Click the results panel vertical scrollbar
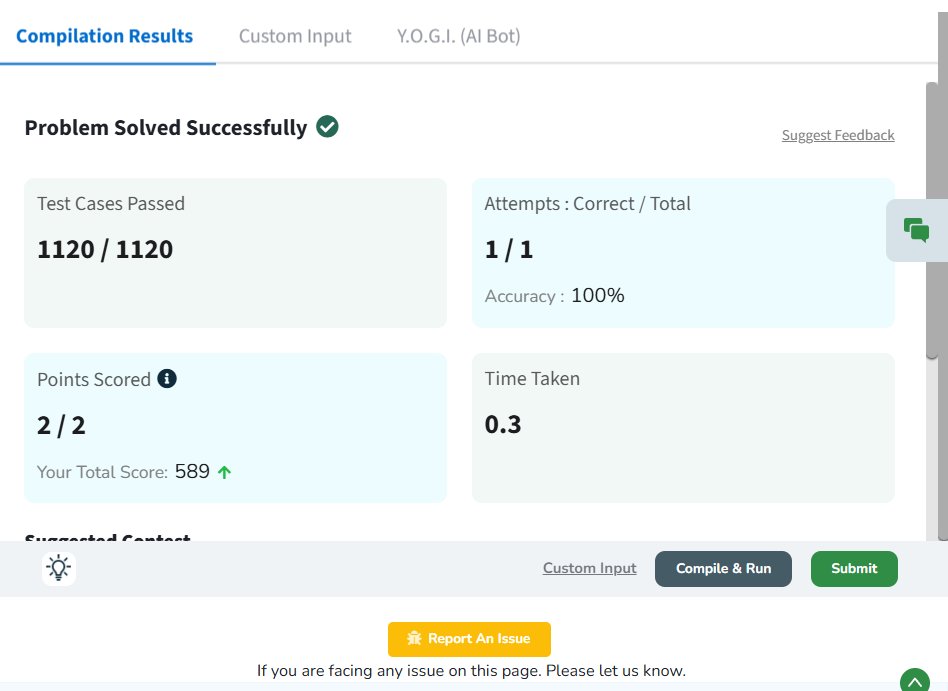The width and height of the screenshot is (948, 691). click(932, 221)
